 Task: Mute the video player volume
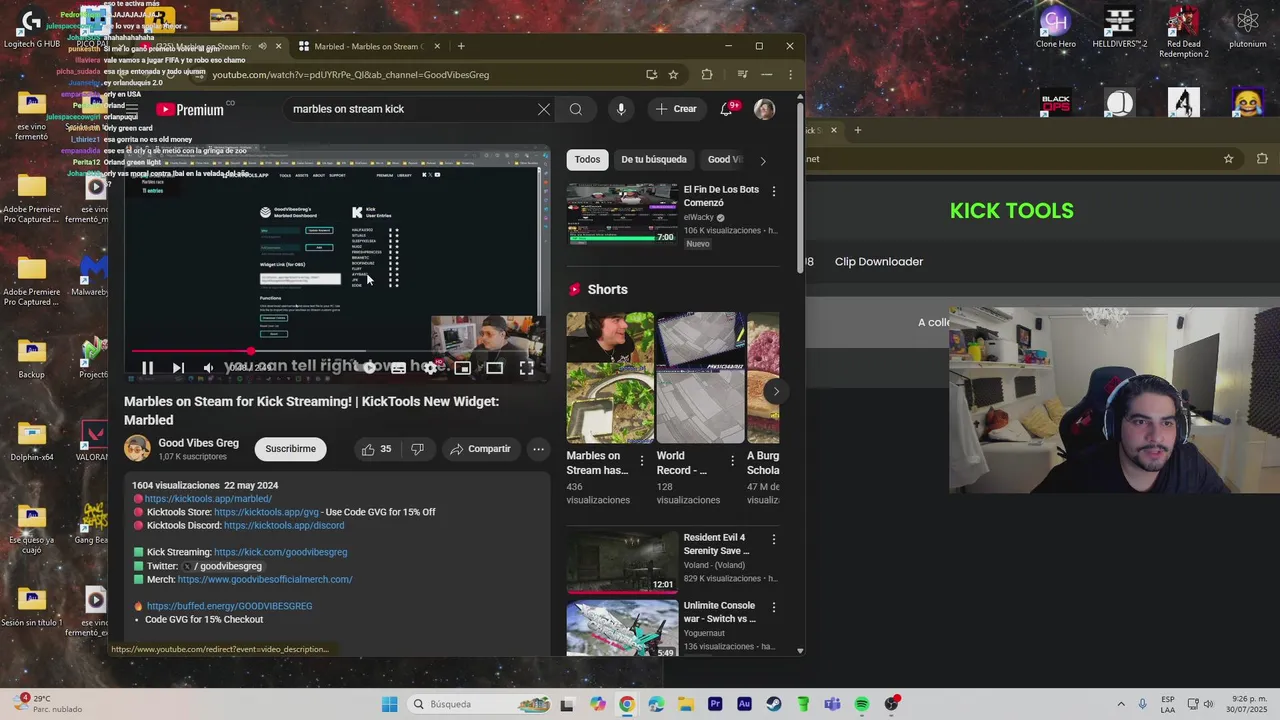pos(208,368)
